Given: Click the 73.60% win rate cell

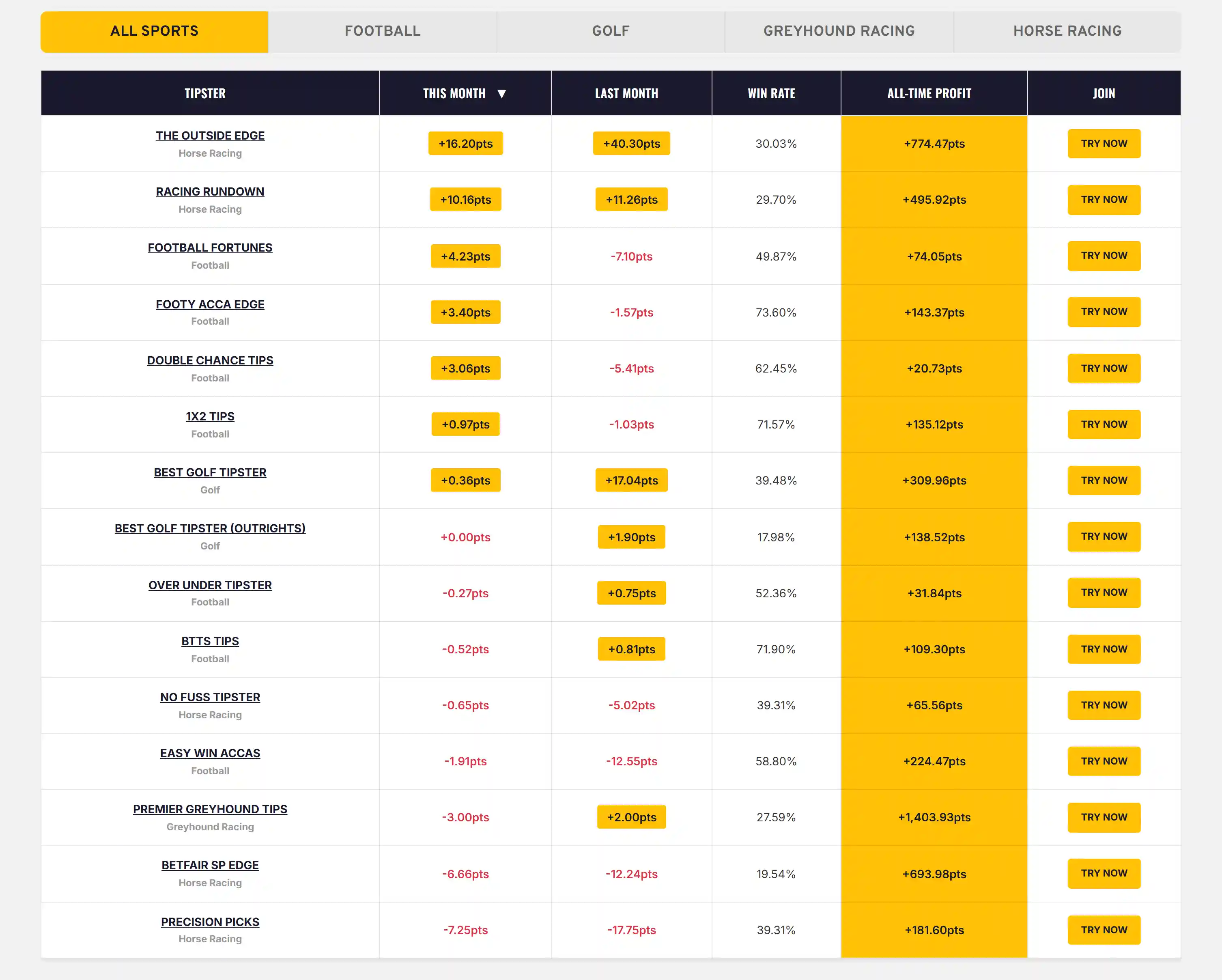Looking at the screenshot, I should 776,312.
